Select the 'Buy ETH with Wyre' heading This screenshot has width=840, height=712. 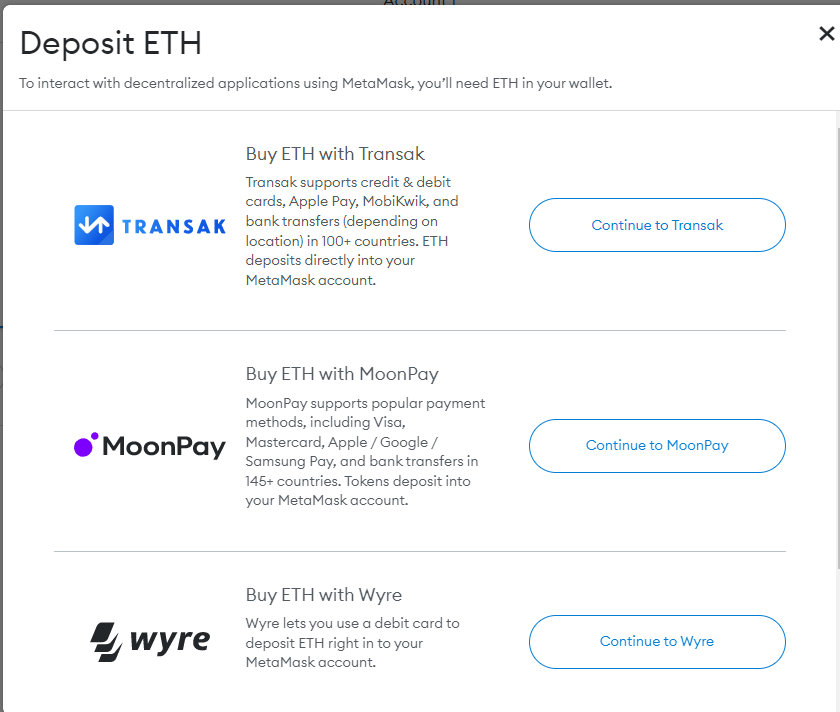pyautogui.click(x=324, y=595)
